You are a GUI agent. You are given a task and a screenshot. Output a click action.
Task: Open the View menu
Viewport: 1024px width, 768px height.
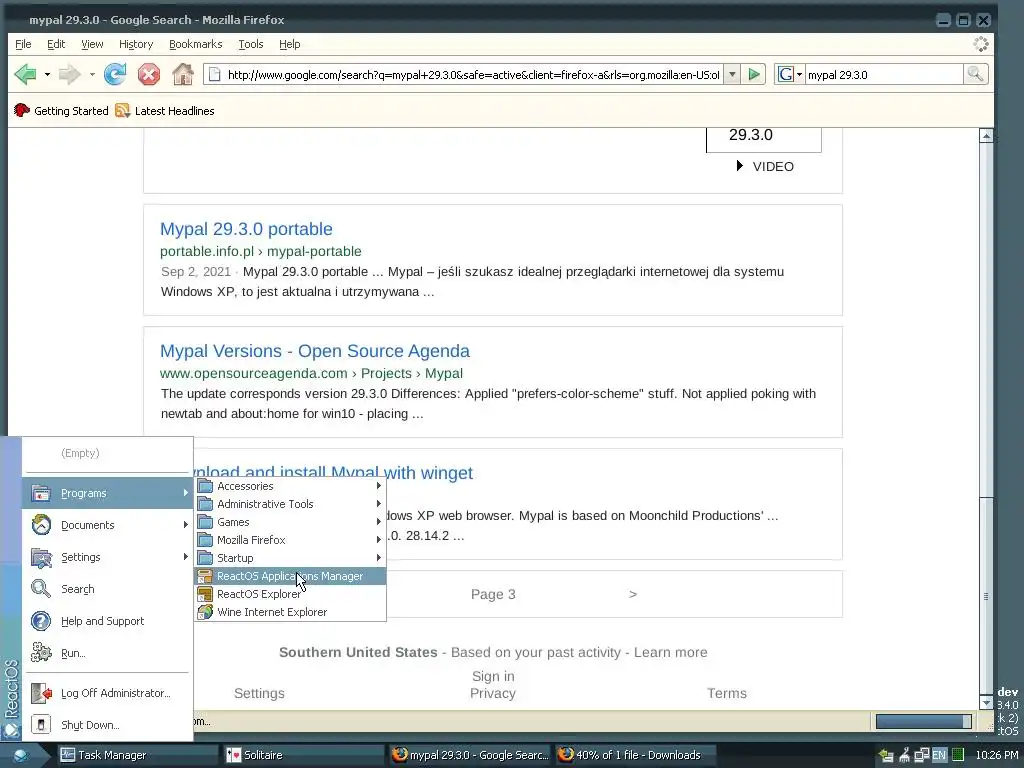click(x=92, y=44)
